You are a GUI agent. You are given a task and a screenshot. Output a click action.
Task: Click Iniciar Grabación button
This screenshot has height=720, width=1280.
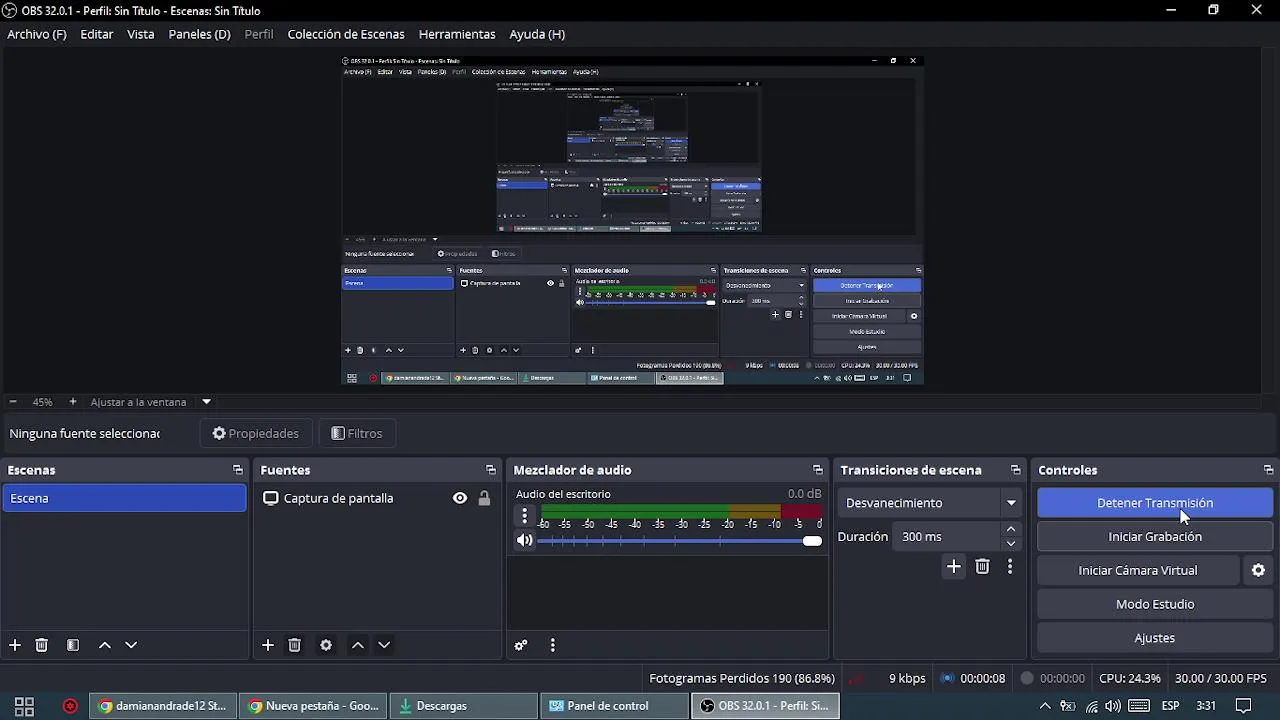1155,537
